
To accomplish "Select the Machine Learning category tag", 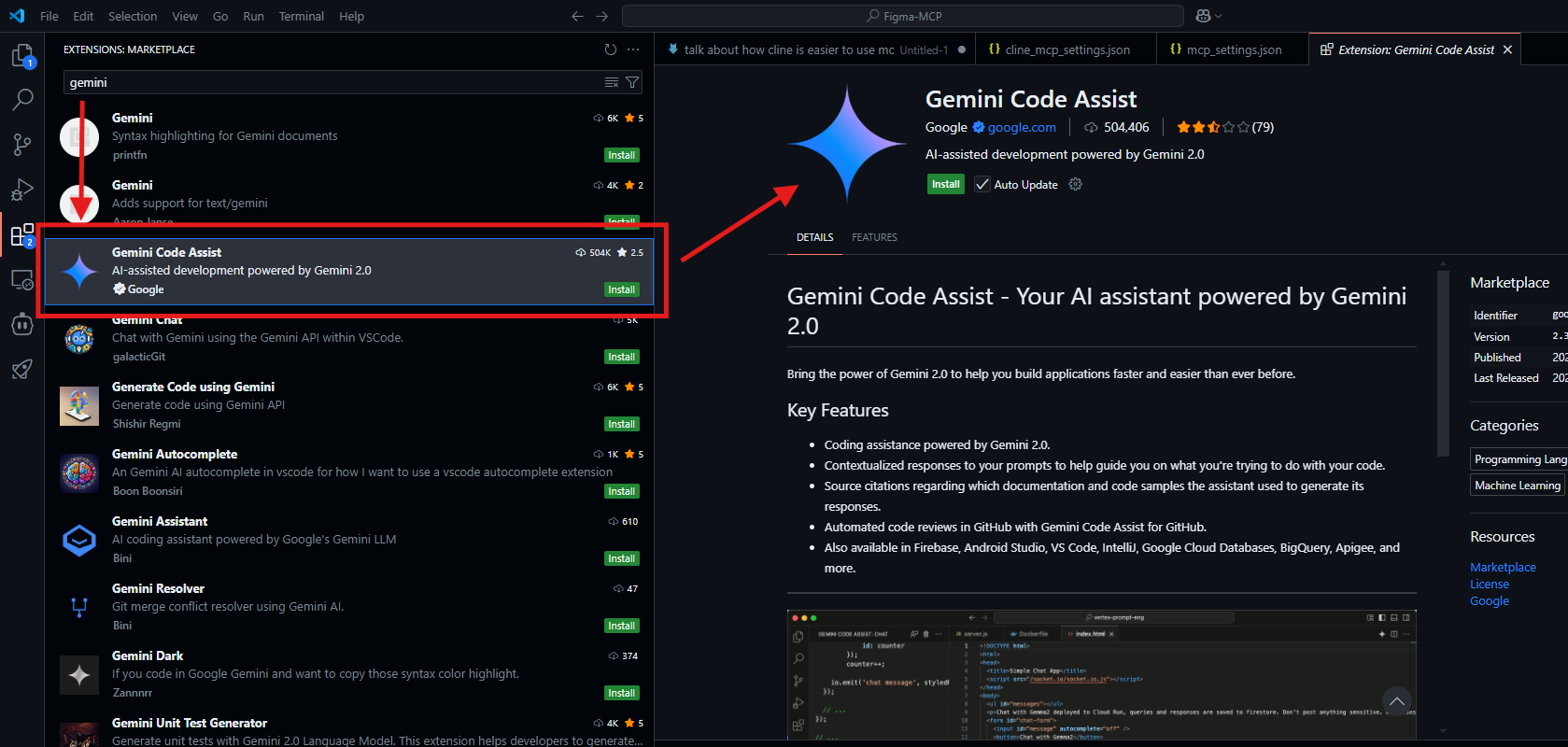I will (1517, 485).
